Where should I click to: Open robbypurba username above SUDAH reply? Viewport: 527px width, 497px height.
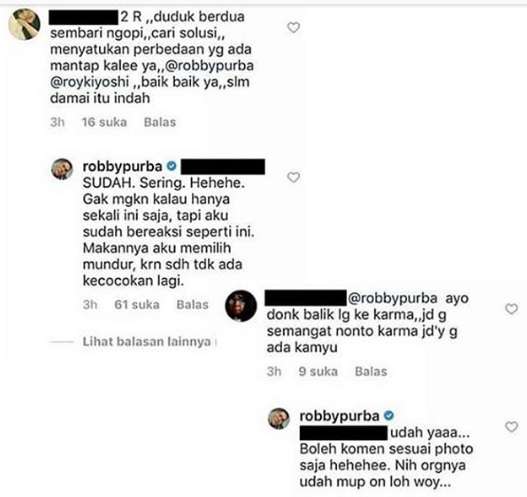click(x=123, y=166)
